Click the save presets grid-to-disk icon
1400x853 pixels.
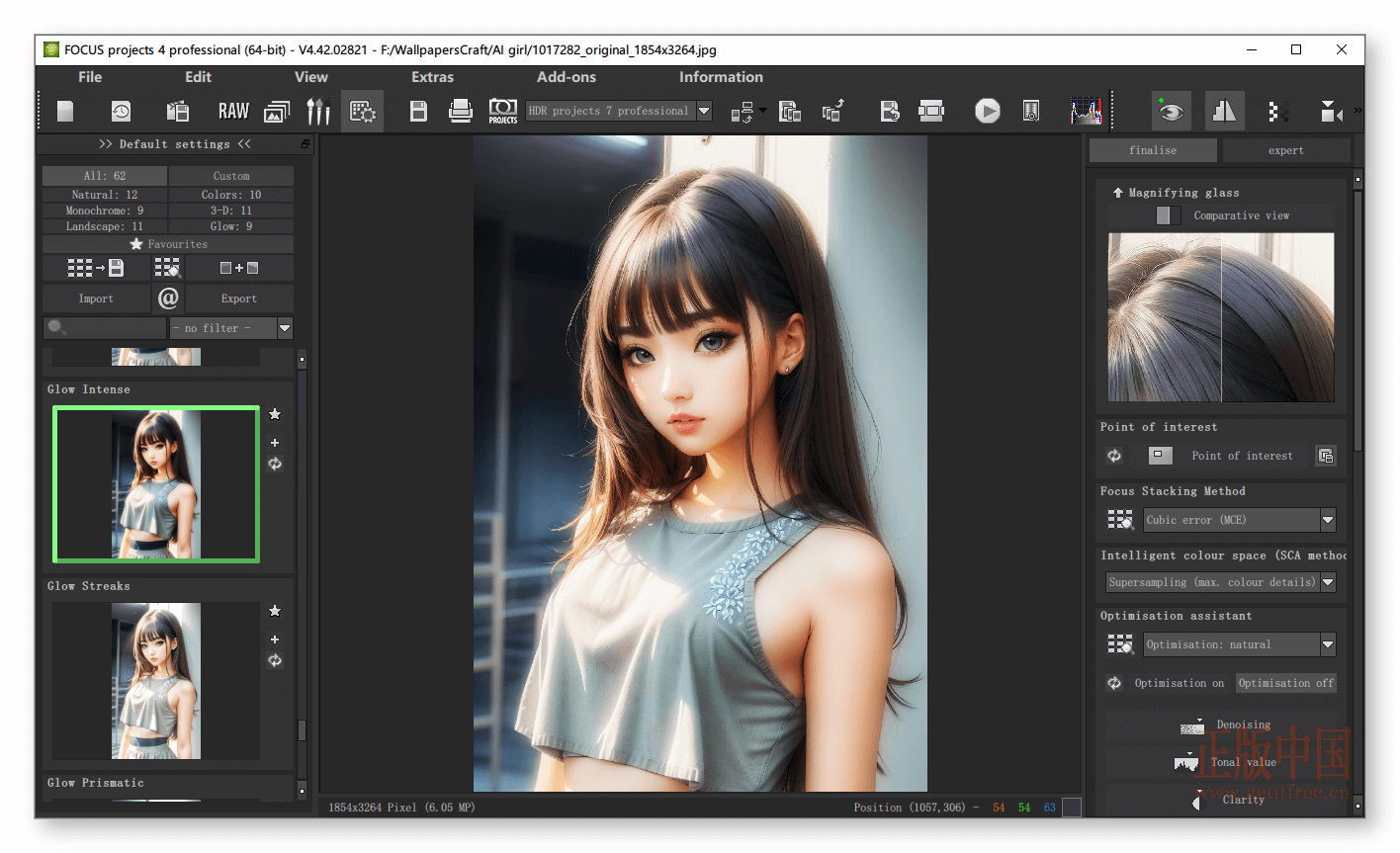95,268
